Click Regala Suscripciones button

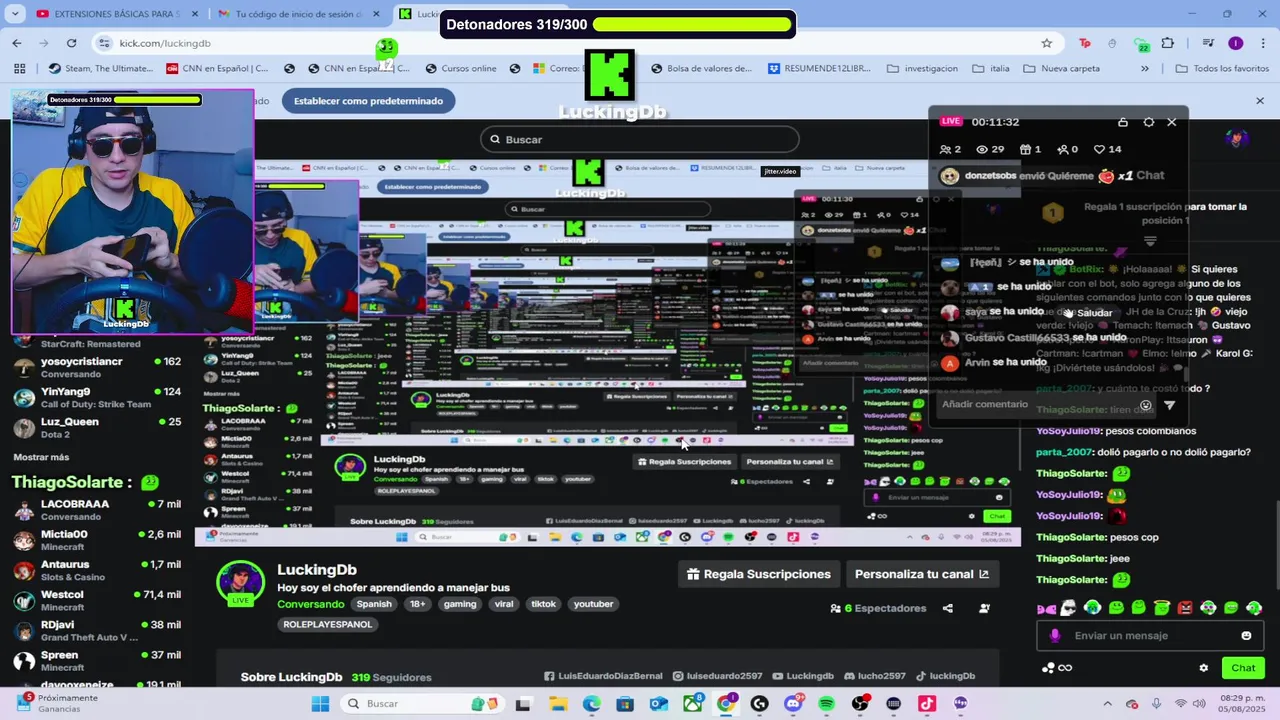[757, 574]
